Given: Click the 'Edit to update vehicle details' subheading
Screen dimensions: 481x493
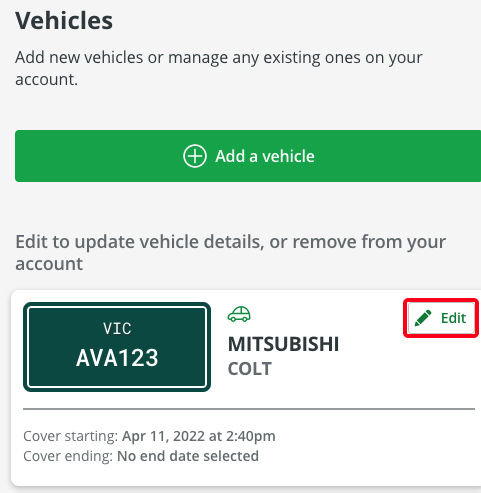Looking at the screenshot, I should tap(231, 253).
